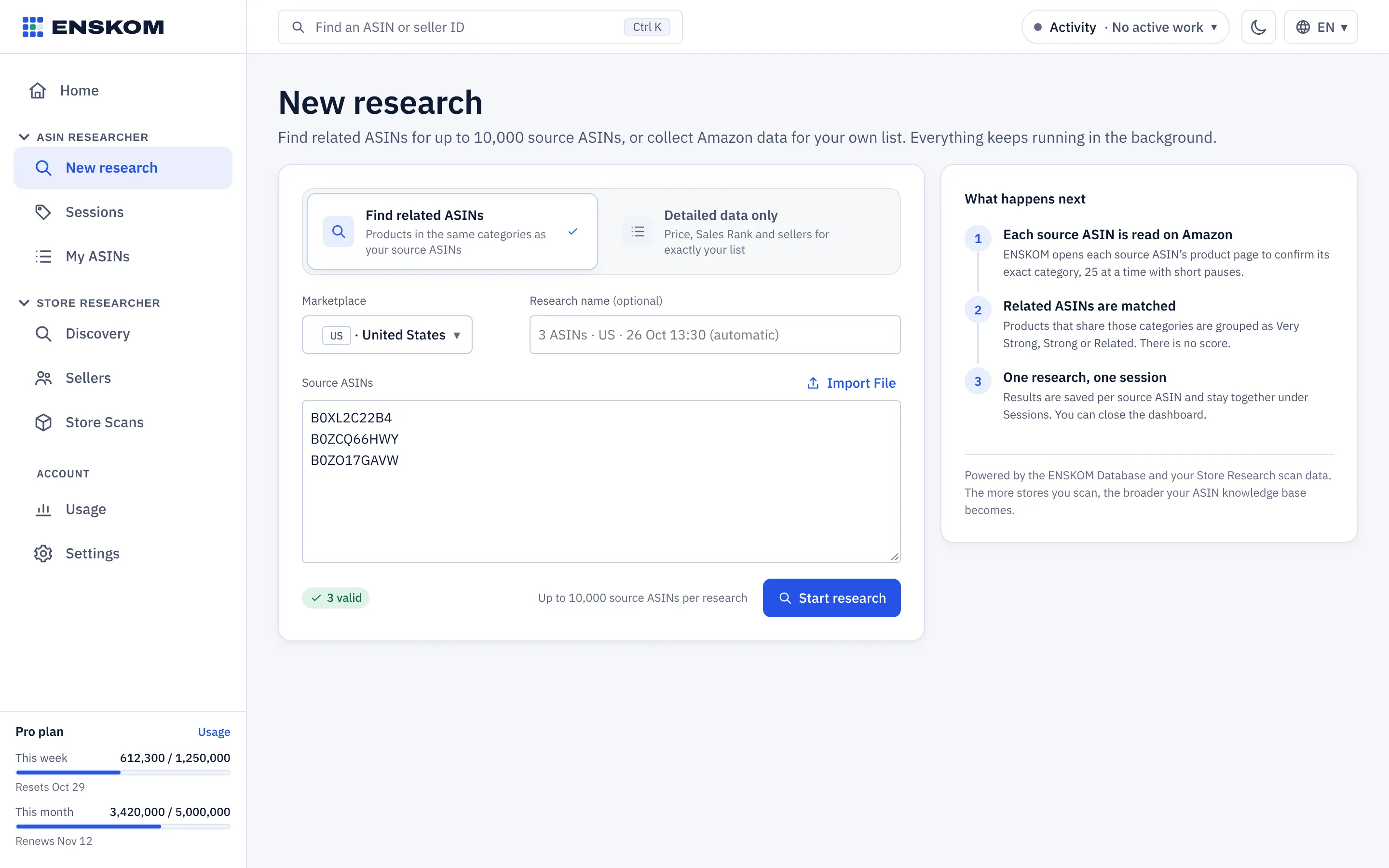Open My ASINs list
Image resolution: width=1389 pixels, height=868 pixels.
[123, 256]
